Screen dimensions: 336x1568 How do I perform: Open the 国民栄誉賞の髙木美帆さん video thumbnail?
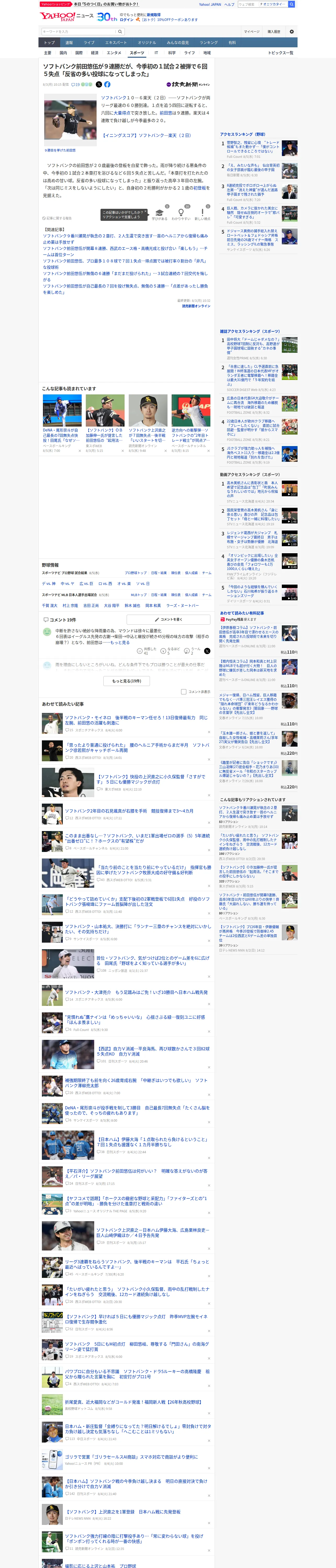click(289, 516)
